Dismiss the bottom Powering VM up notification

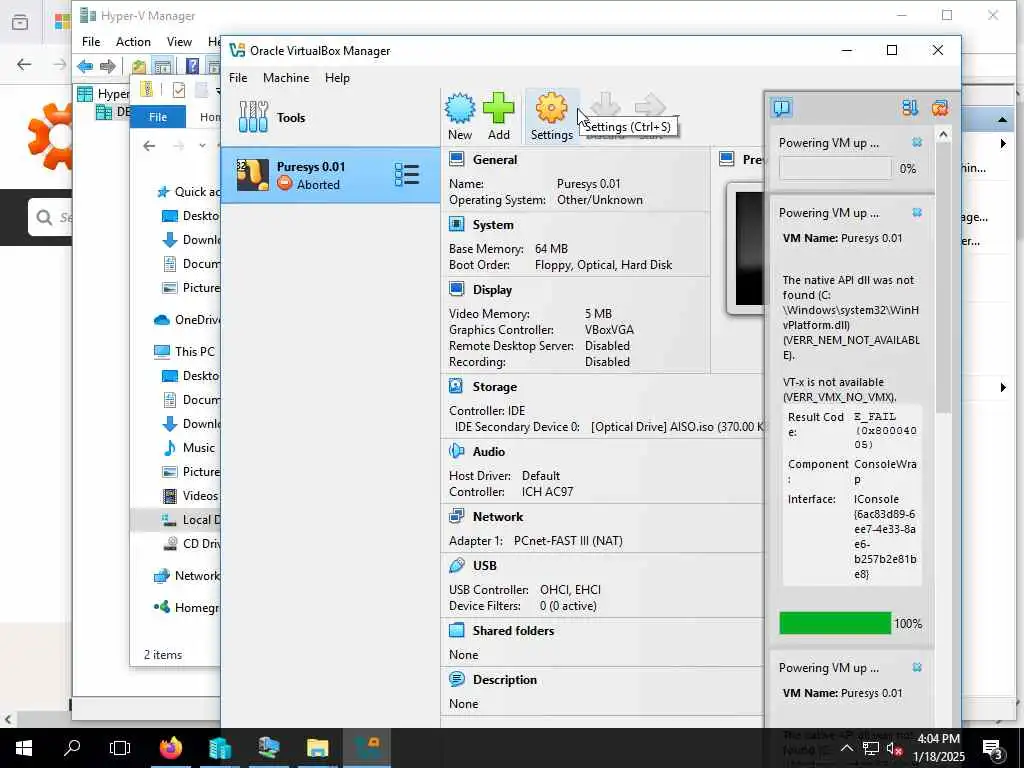917,667
